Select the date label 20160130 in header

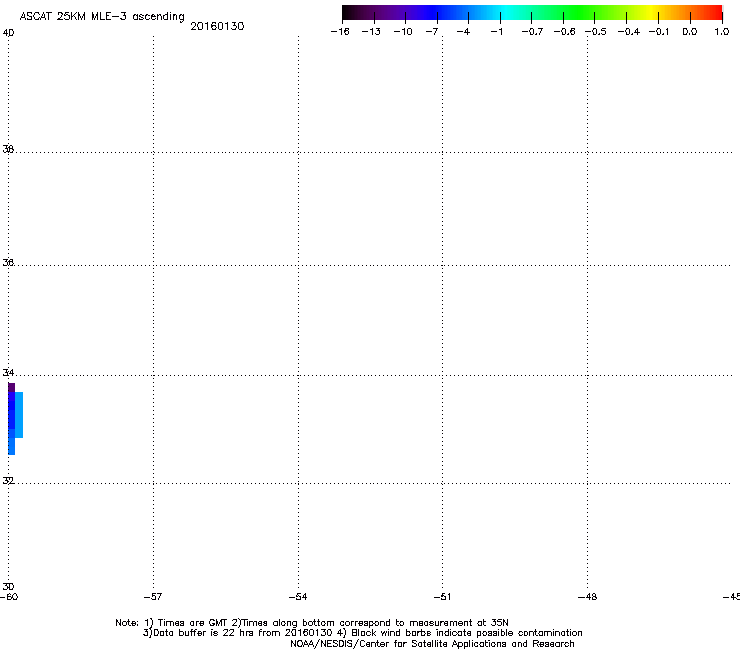217,26
